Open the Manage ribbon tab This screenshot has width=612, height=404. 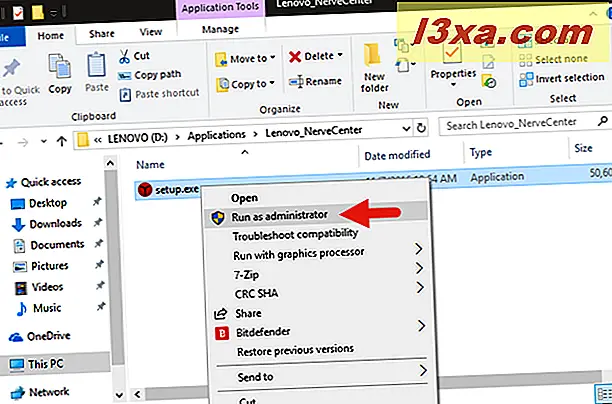pos(220,29)
